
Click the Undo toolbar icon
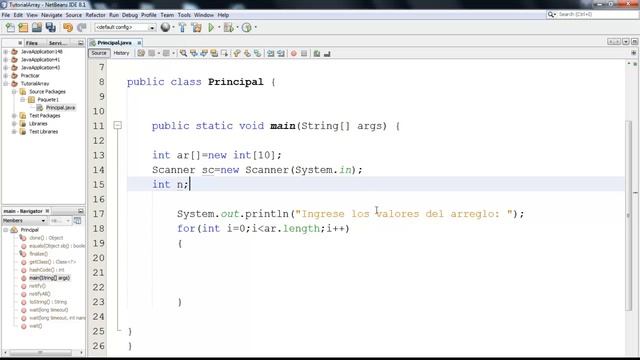[68, 27]
